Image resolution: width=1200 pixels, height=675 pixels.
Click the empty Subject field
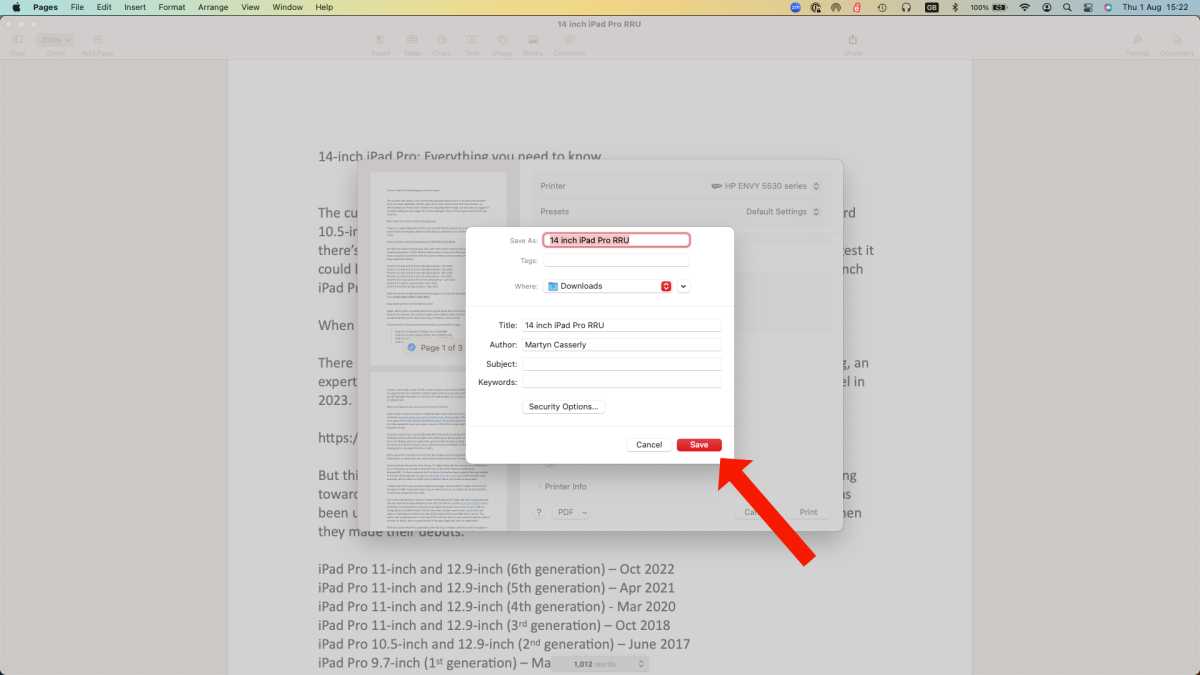point(621,363)
